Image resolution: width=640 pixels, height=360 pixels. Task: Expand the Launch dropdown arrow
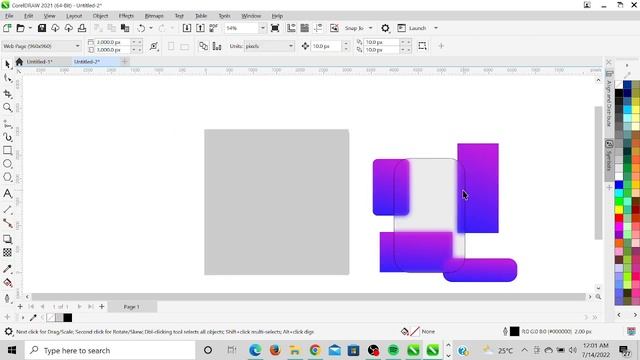pyautogui.click(x=436, y=28)
